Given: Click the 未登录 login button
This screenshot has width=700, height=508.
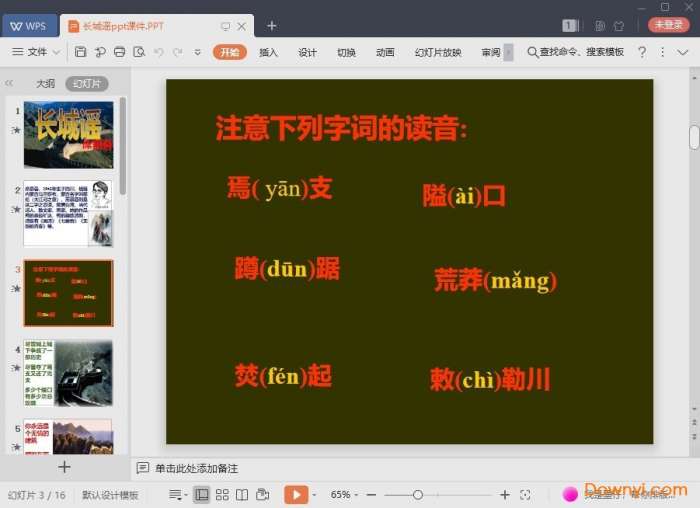Looking at the screenshot, I should click(668, 25).
